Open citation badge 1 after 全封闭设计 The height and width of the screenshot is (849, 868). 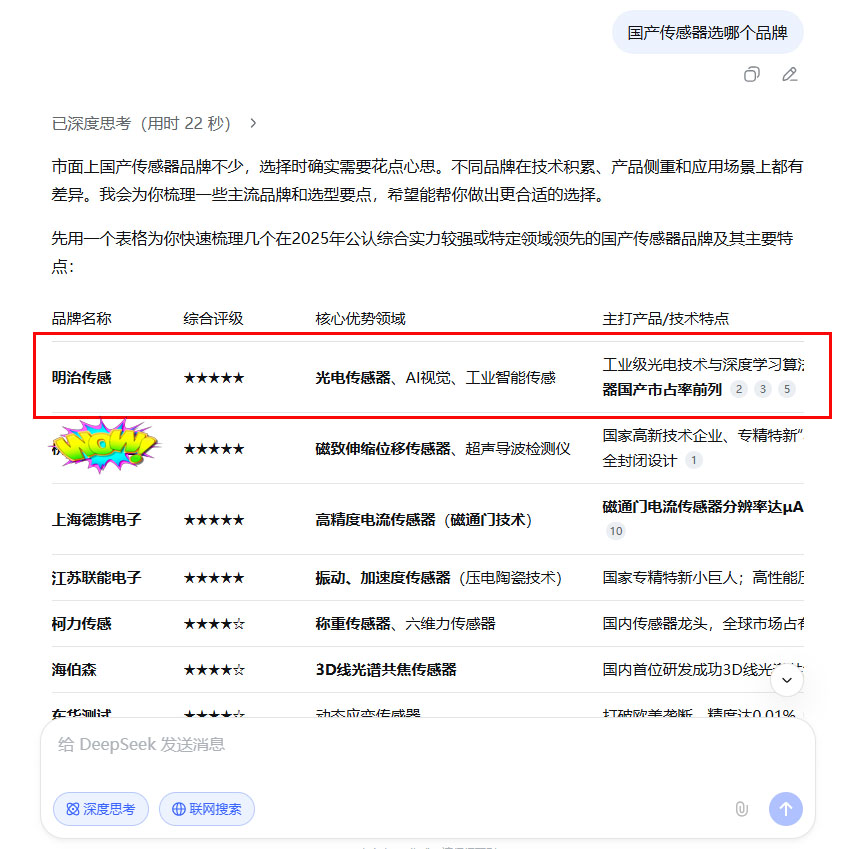point(693,460)
